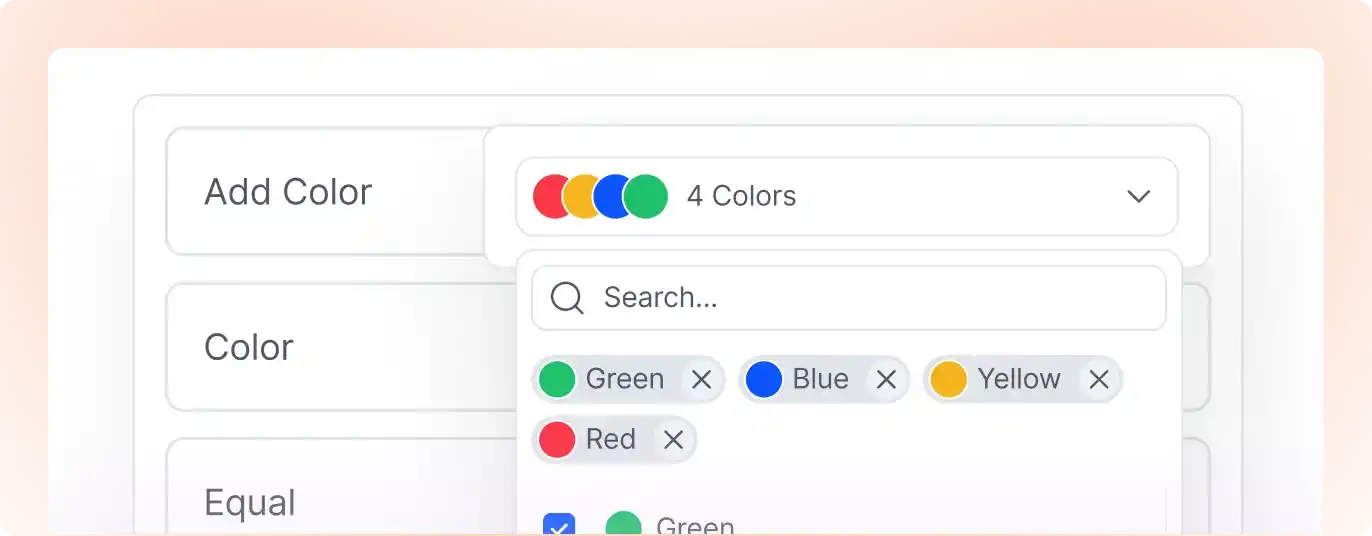Click the magnifying glass search icon
The width and height of the screenshot is (1372, 536).
click(x=567, y=298)
